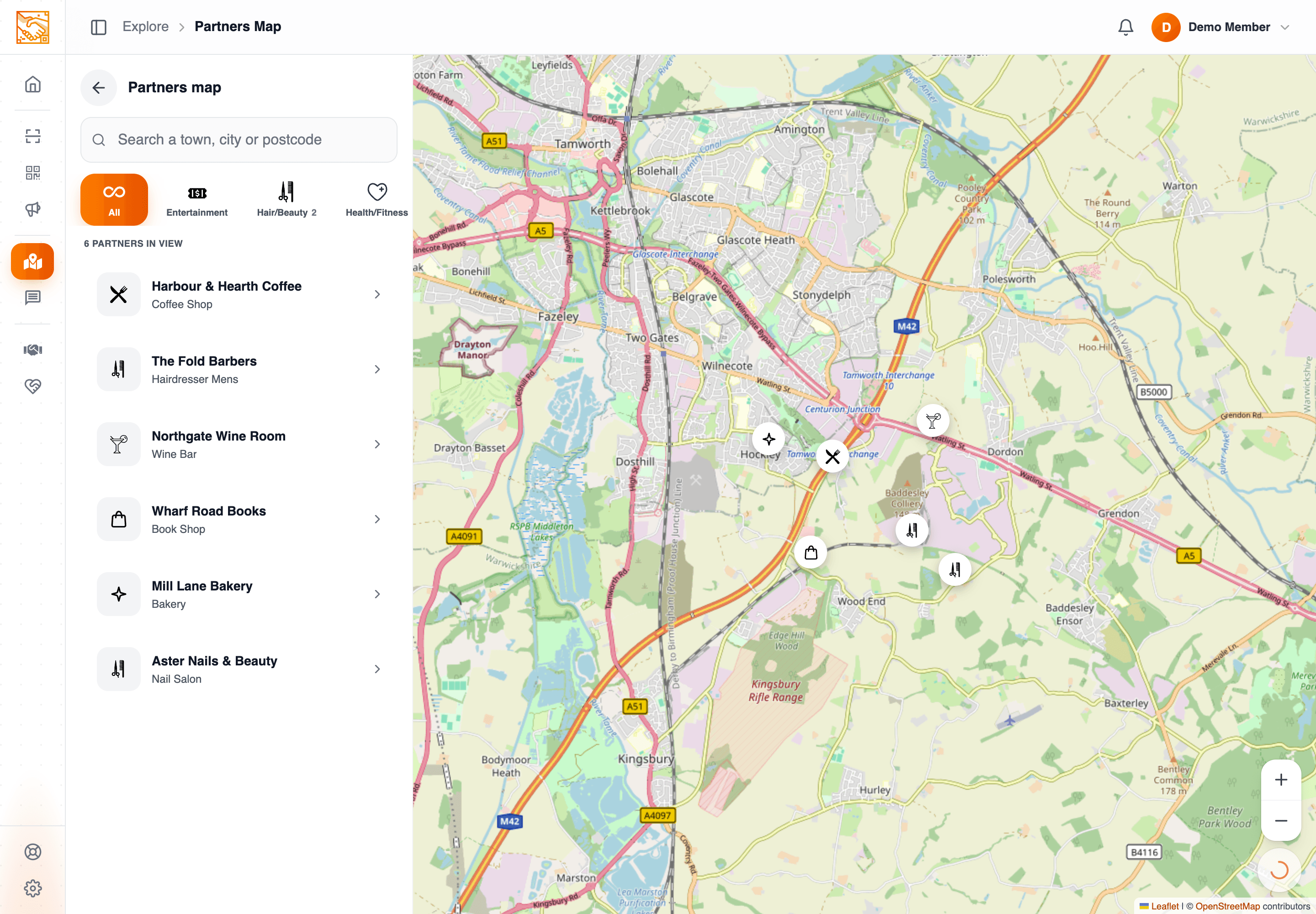Open Mill Lane Bakery chevron
1316x914 pixels.
click(x=377, y=595)
